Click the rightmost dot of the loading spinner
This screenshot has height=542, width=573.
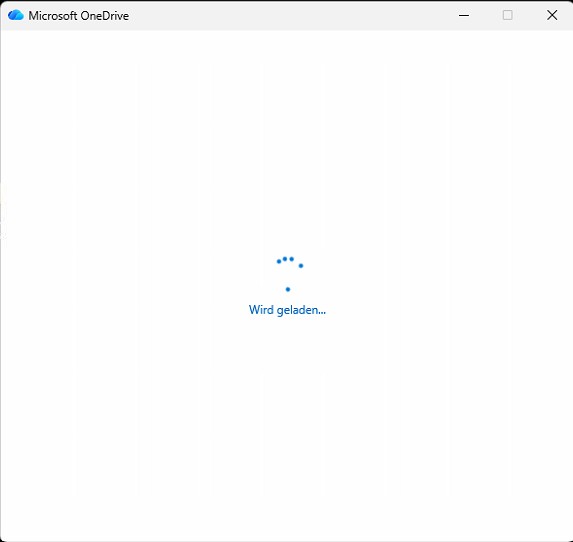[x=301, y=266]
